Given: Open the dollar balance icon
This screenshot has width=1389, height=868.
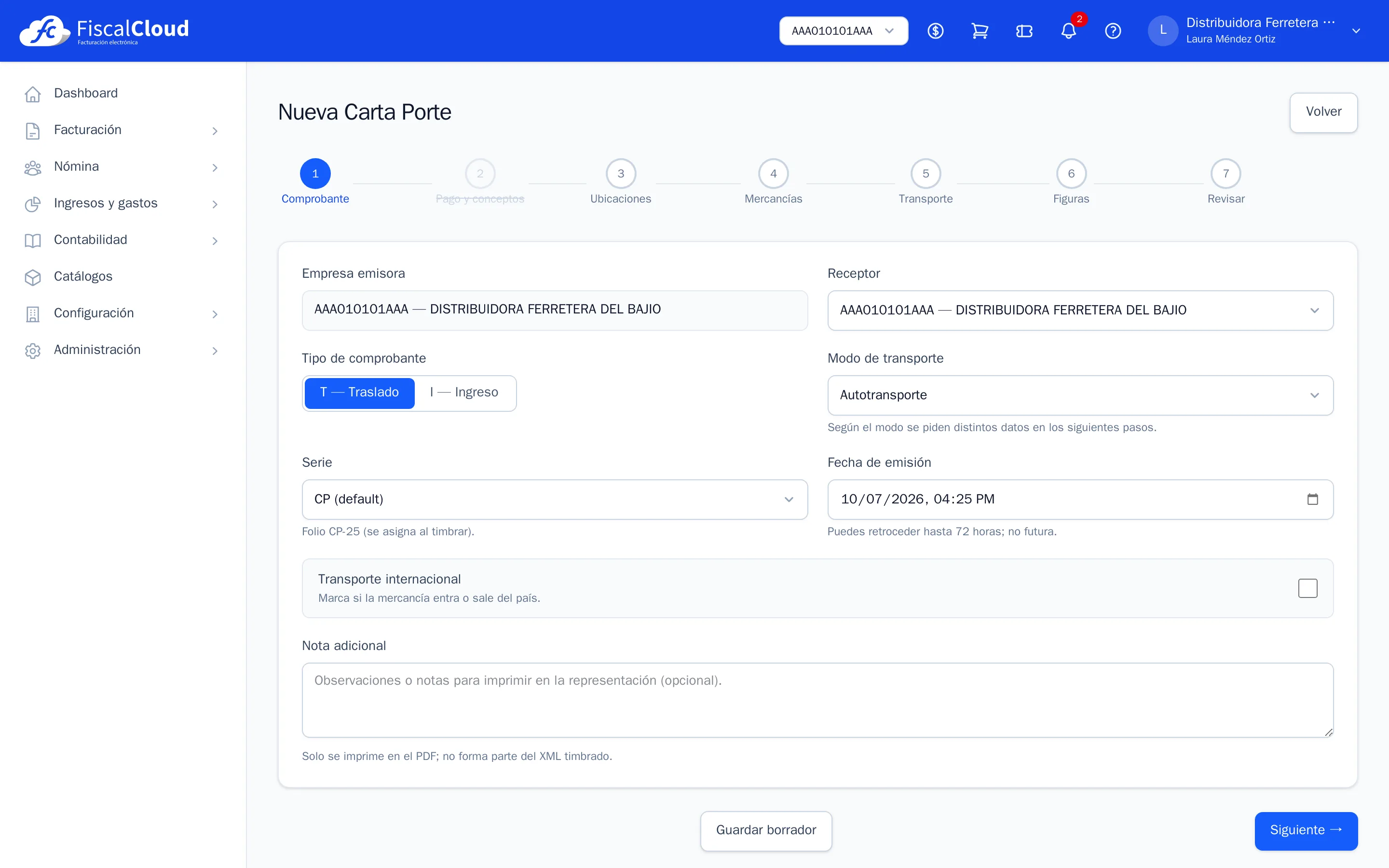Looking at the screenshot, I should pos(936,31).
